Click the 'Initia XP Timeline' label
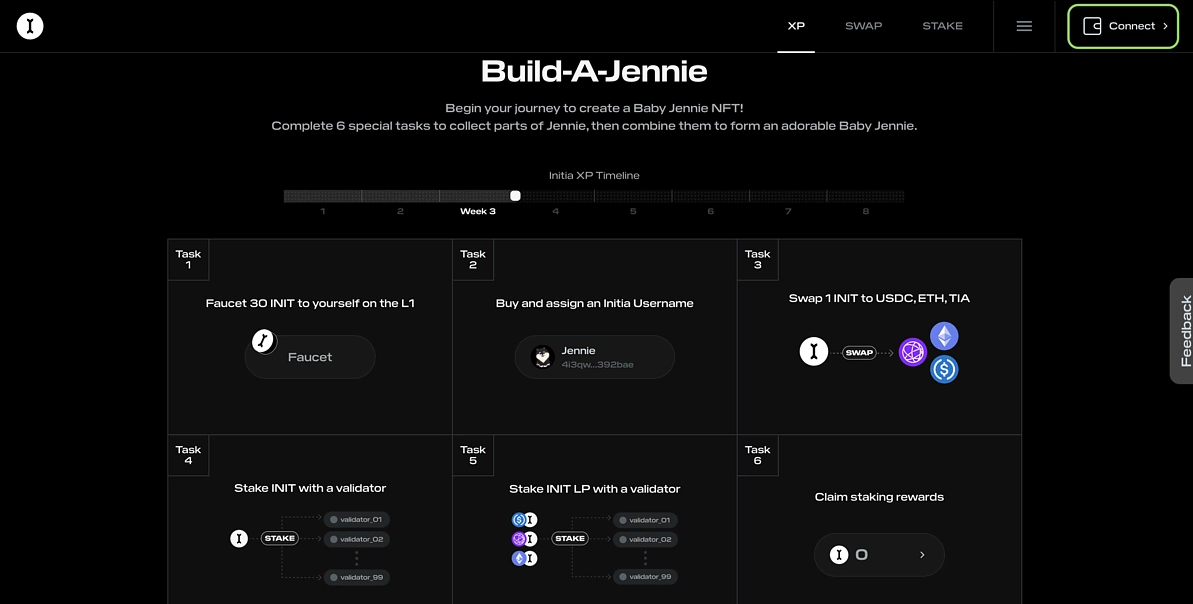The height and width of the screenshot is (604, 1193). (x=594, y=175)
